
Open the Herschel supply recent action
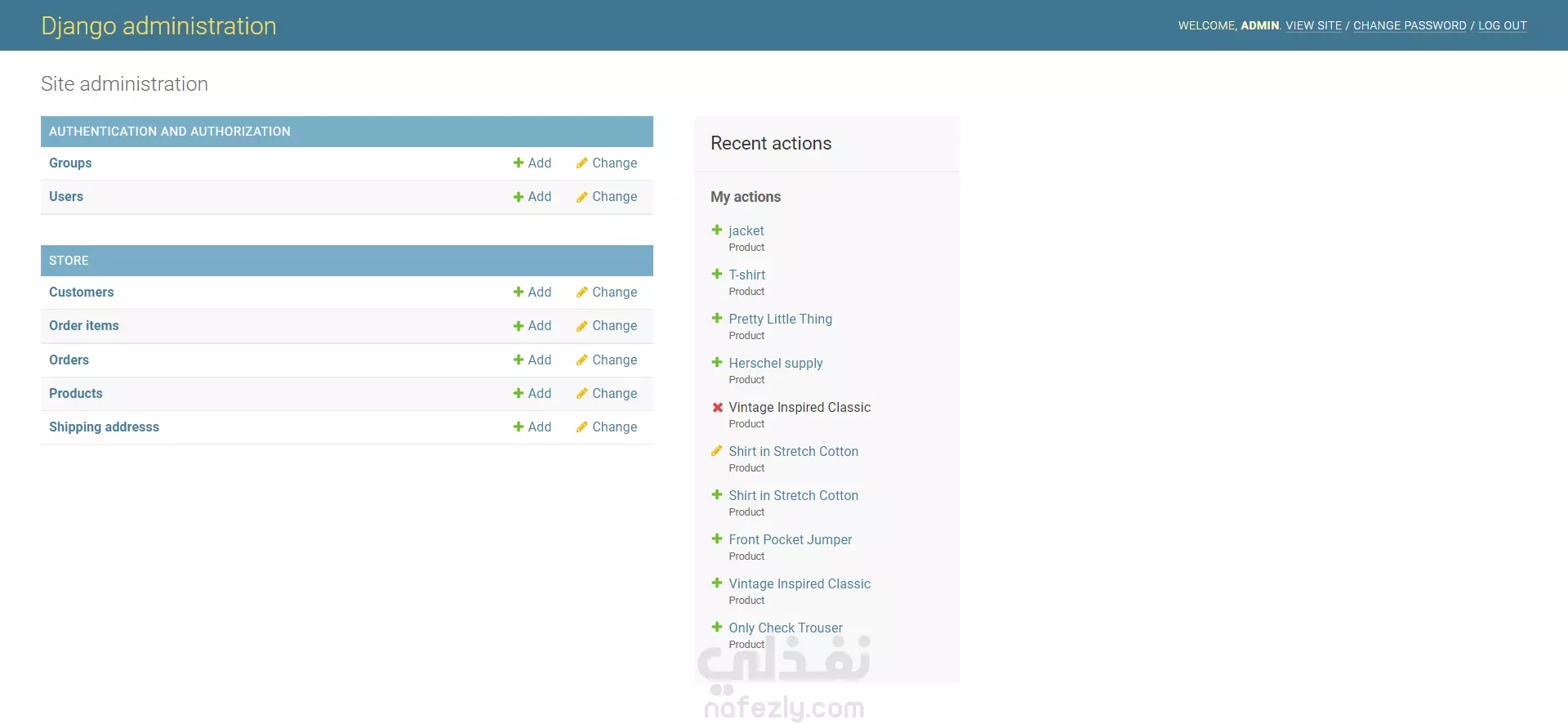point(775,363)
